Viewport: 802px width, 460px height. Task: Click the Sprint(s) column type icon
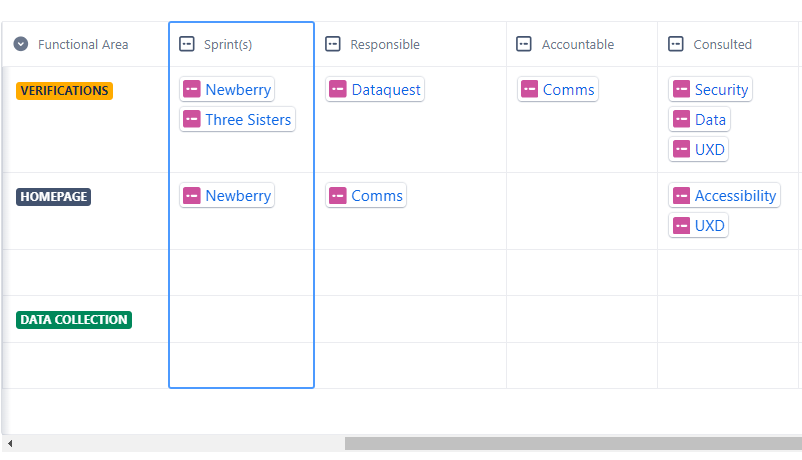click(187, 44)
